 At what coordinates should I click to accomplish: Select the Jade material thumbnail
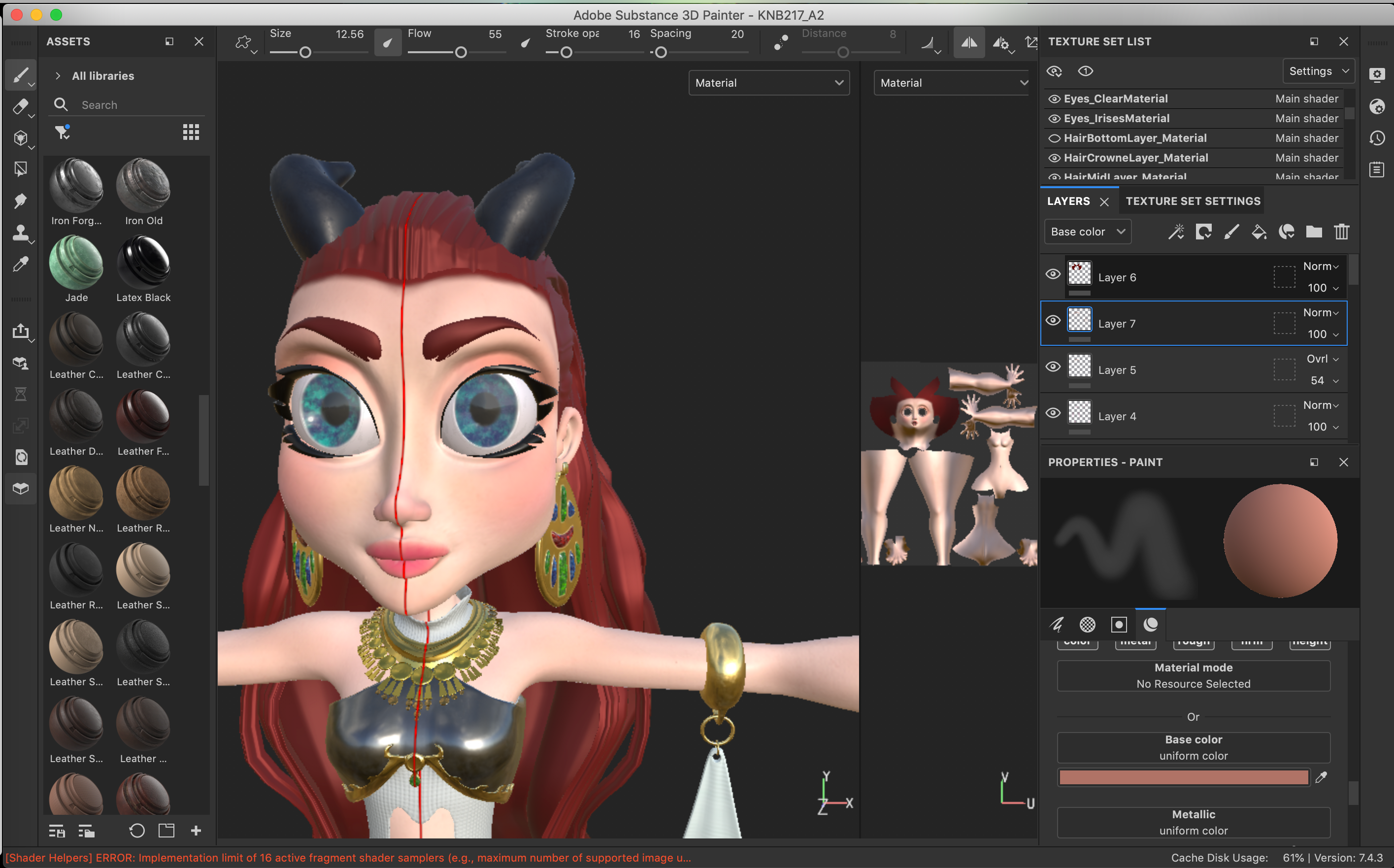(x=76, y=264)
